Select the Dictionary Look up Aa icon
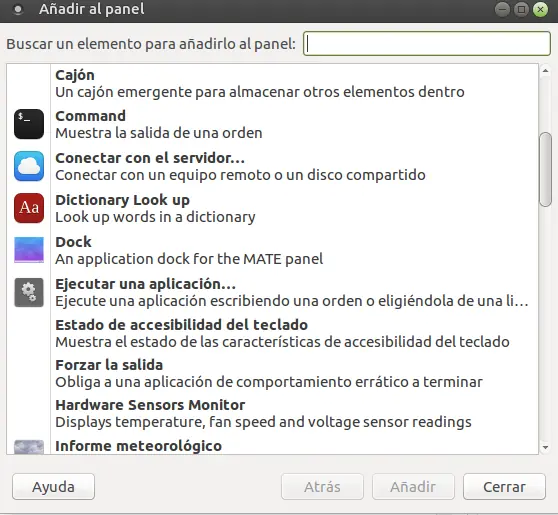This screenshot has width=558, height=515. (29, 208)
